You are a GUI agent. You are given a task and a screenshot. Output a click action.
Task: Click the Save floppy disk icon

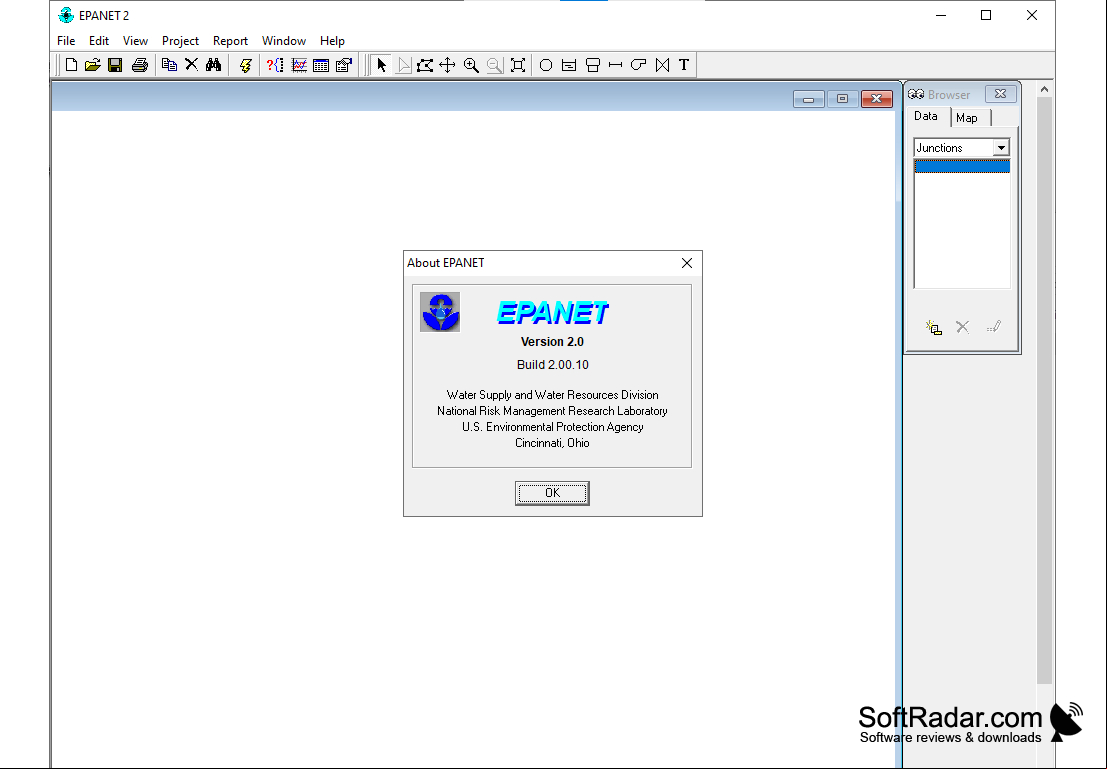(115, 65)
